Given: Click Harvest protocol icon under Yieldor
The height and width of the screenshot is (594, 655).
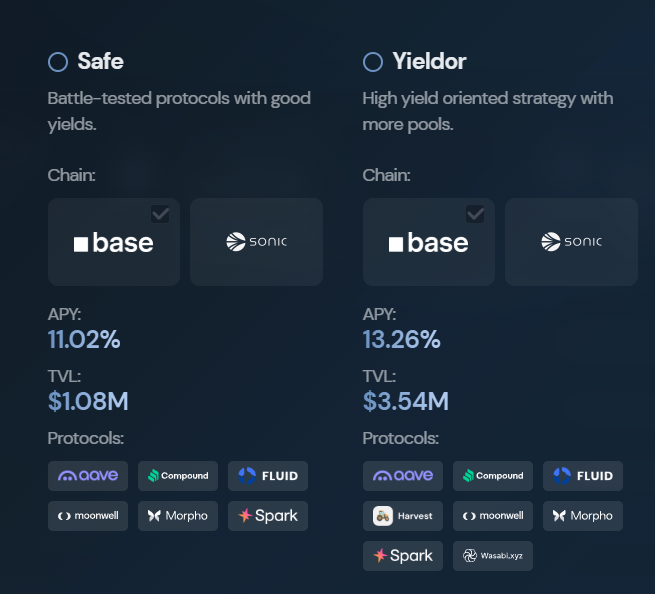Looking at the screenshot, I should 403,516.
